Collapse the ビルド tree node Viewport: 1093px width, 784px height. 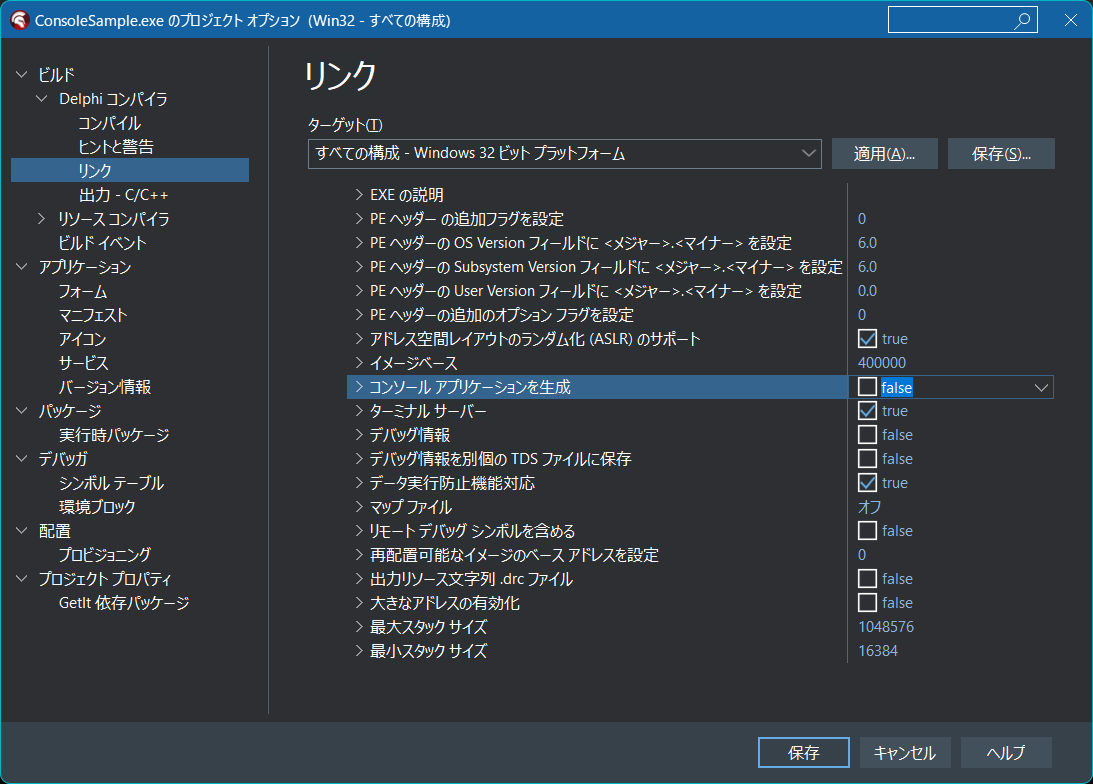point(22,74)
